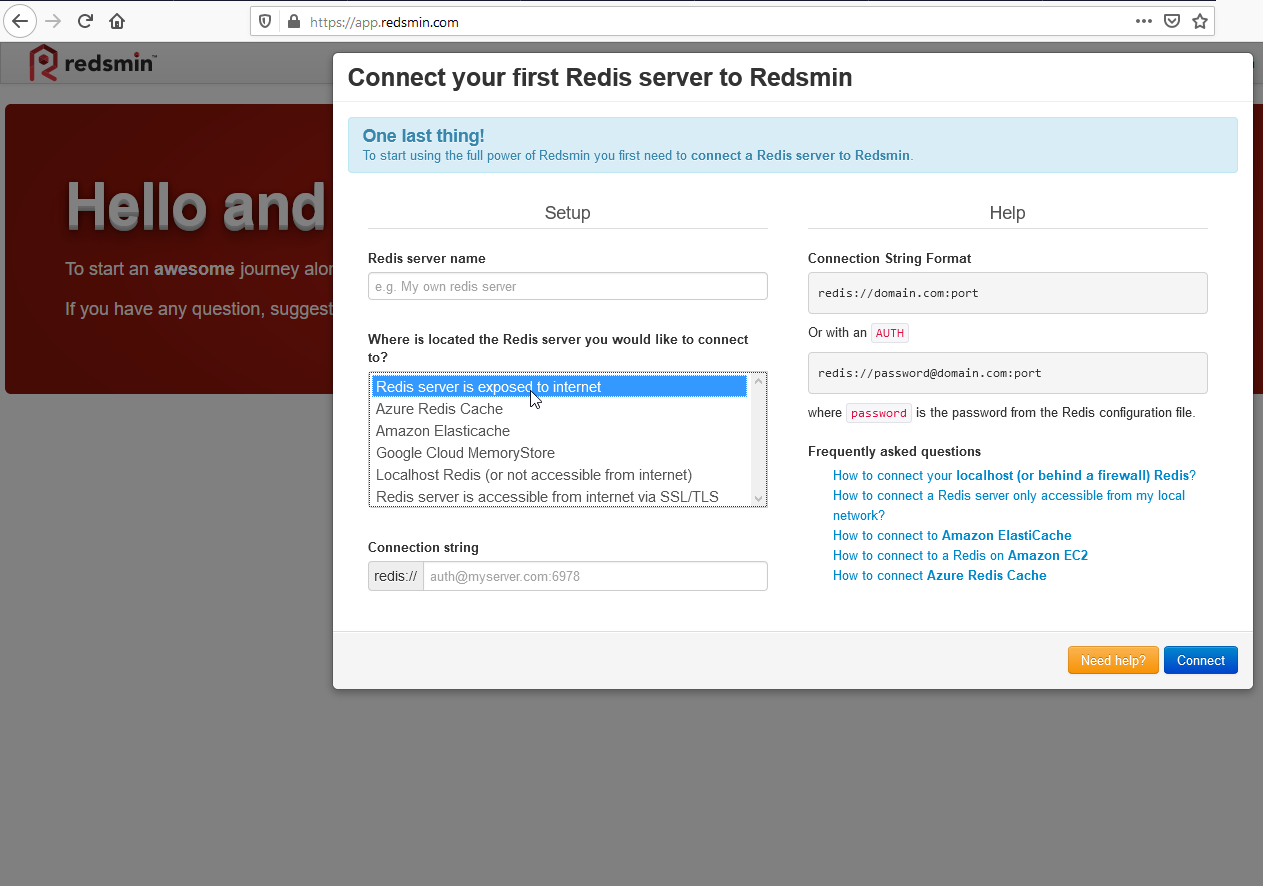Select Azure Redis Cache in the location list

(440, 409)
